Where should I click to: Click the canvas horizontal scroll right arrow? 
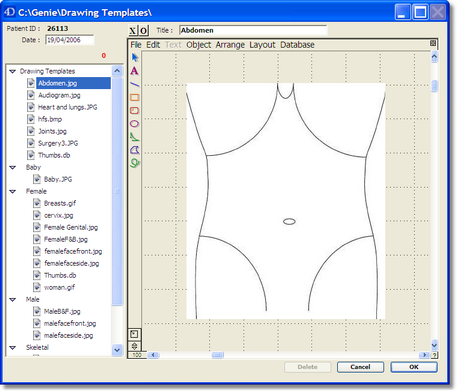(x=424, y=355)
